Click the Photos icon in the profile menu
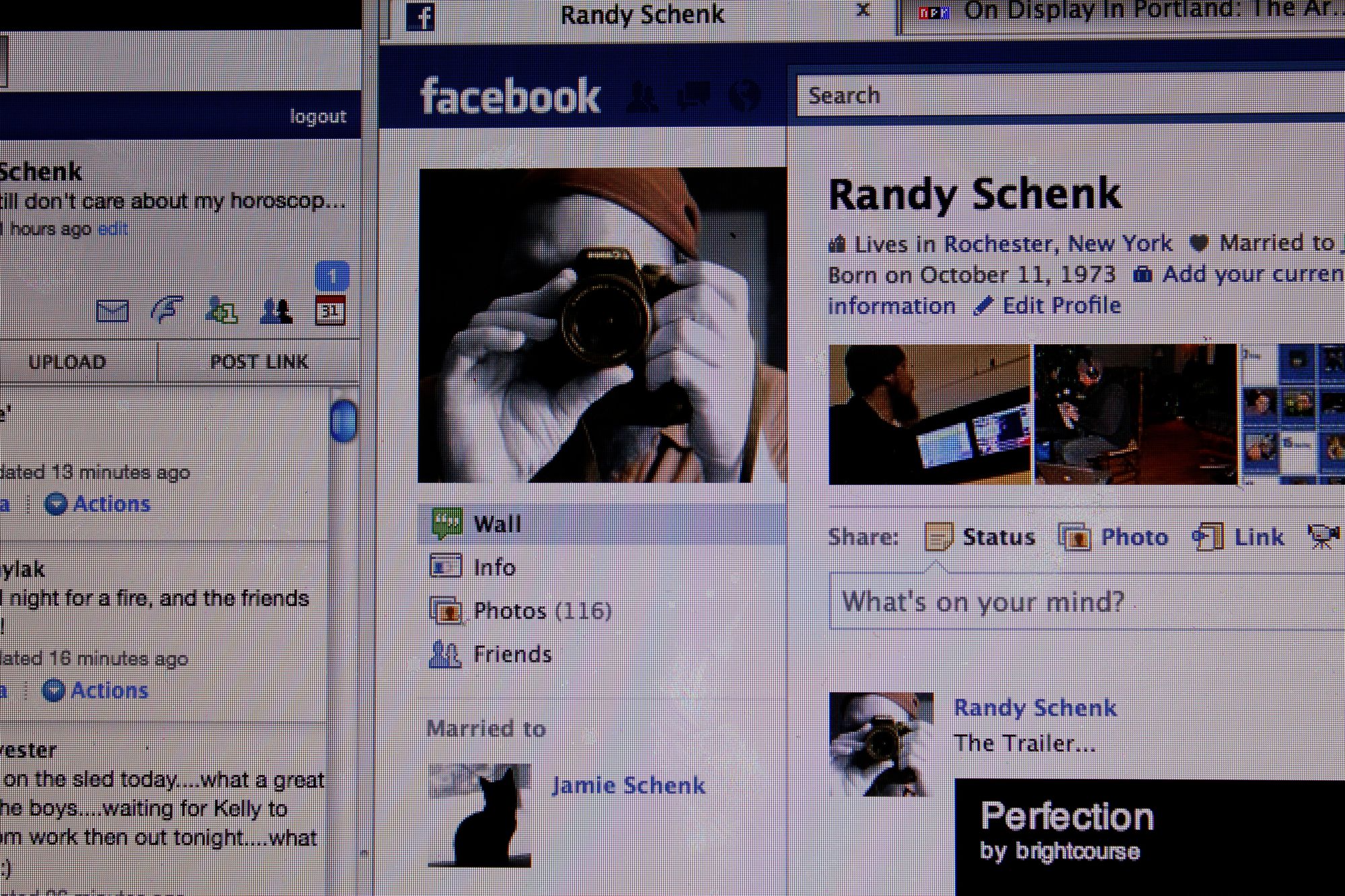 coord(446,610)
